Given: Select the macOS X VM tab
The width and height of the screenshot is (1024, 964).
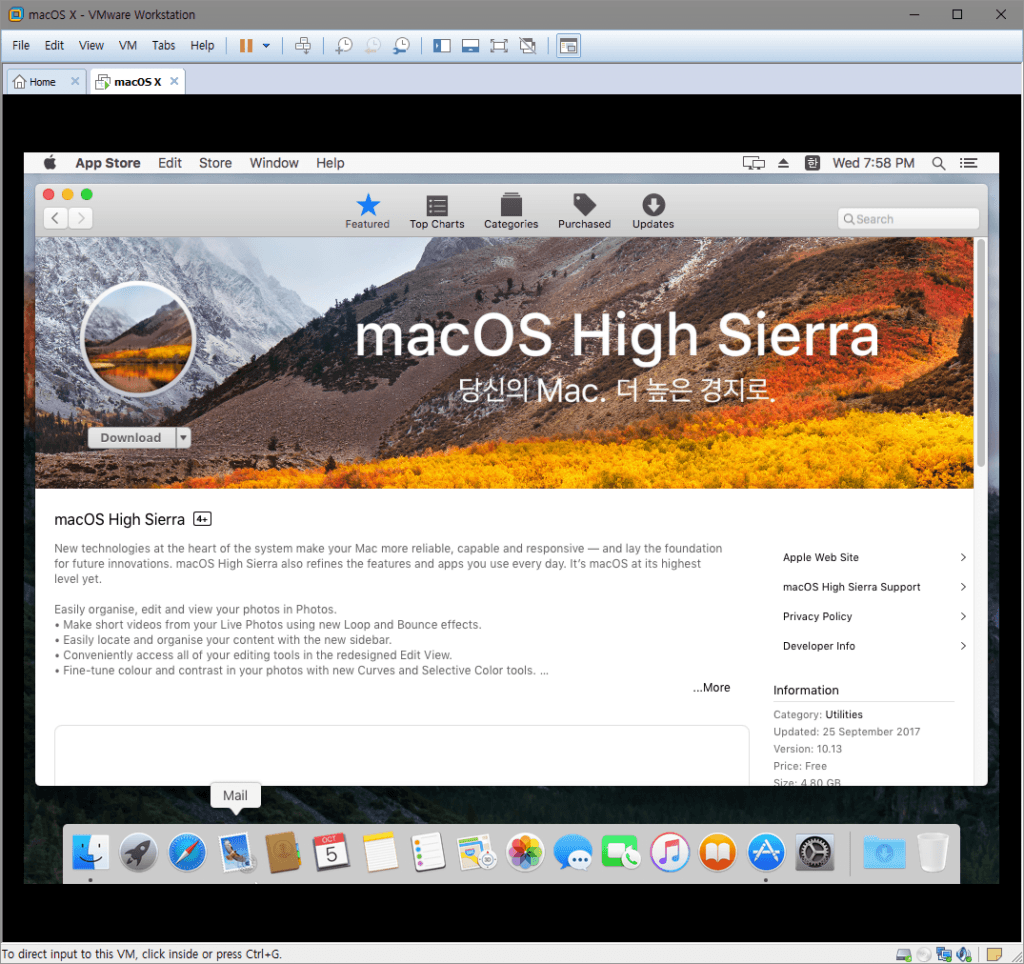Looking at the screenshot, I should 137,82.
